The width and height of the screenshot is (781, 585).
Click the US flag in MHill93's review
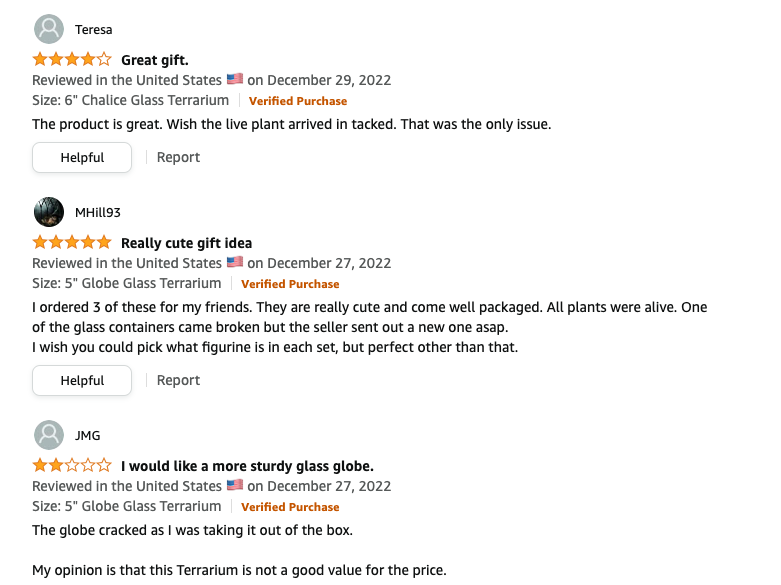pos(235,262)
